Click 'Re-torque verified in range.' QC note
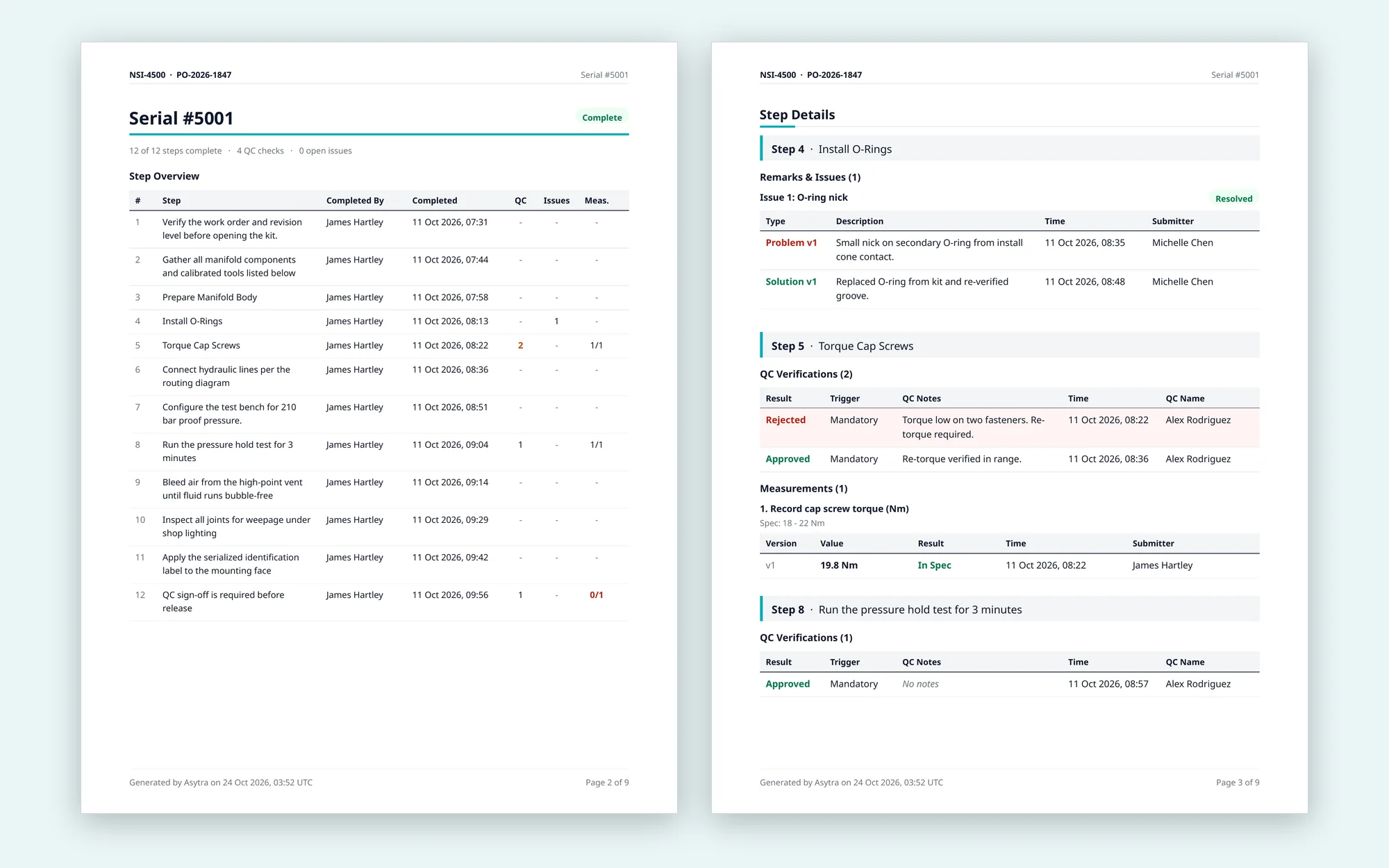Image resolution: width=1389 pixels, height=868 pixels. click(x=961, y=459)
